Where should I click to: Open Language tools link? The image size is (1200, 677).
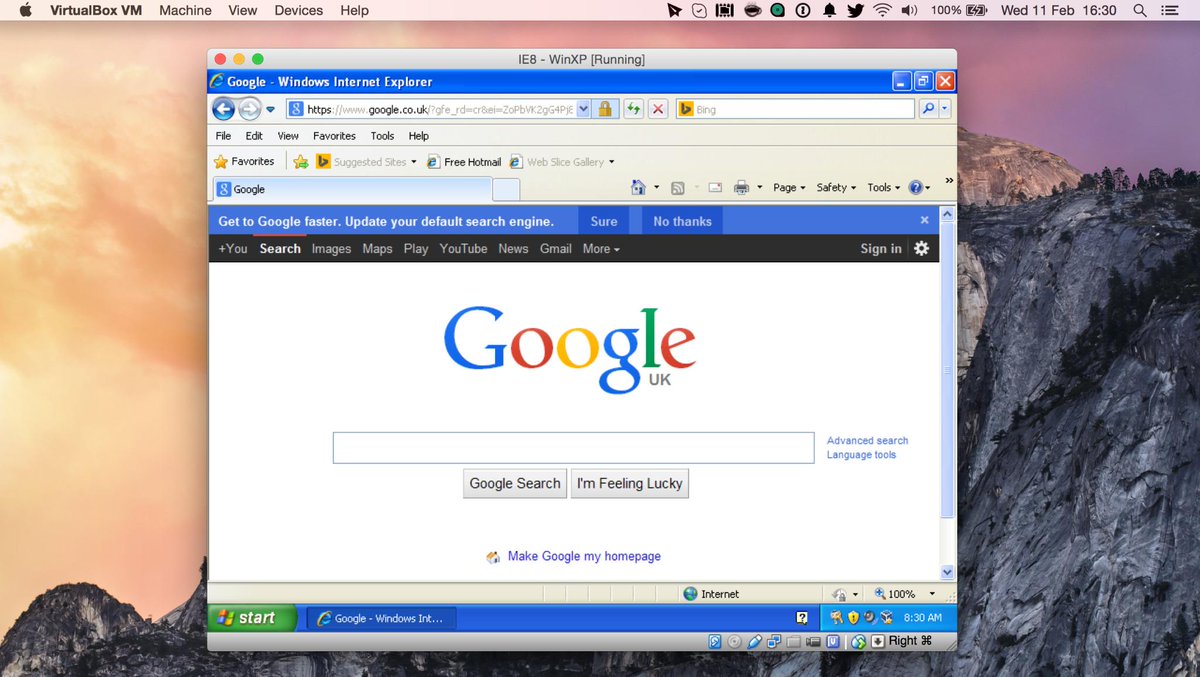(x=861, y=455)
